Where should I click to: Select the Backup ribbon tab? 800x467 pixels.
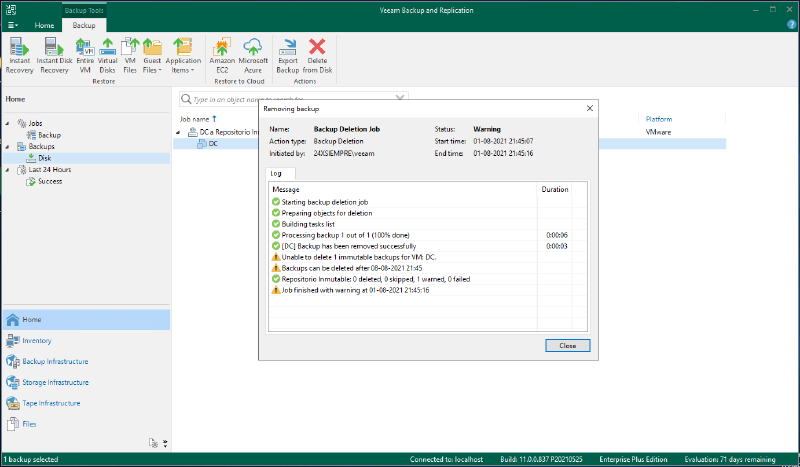(84, 25)
